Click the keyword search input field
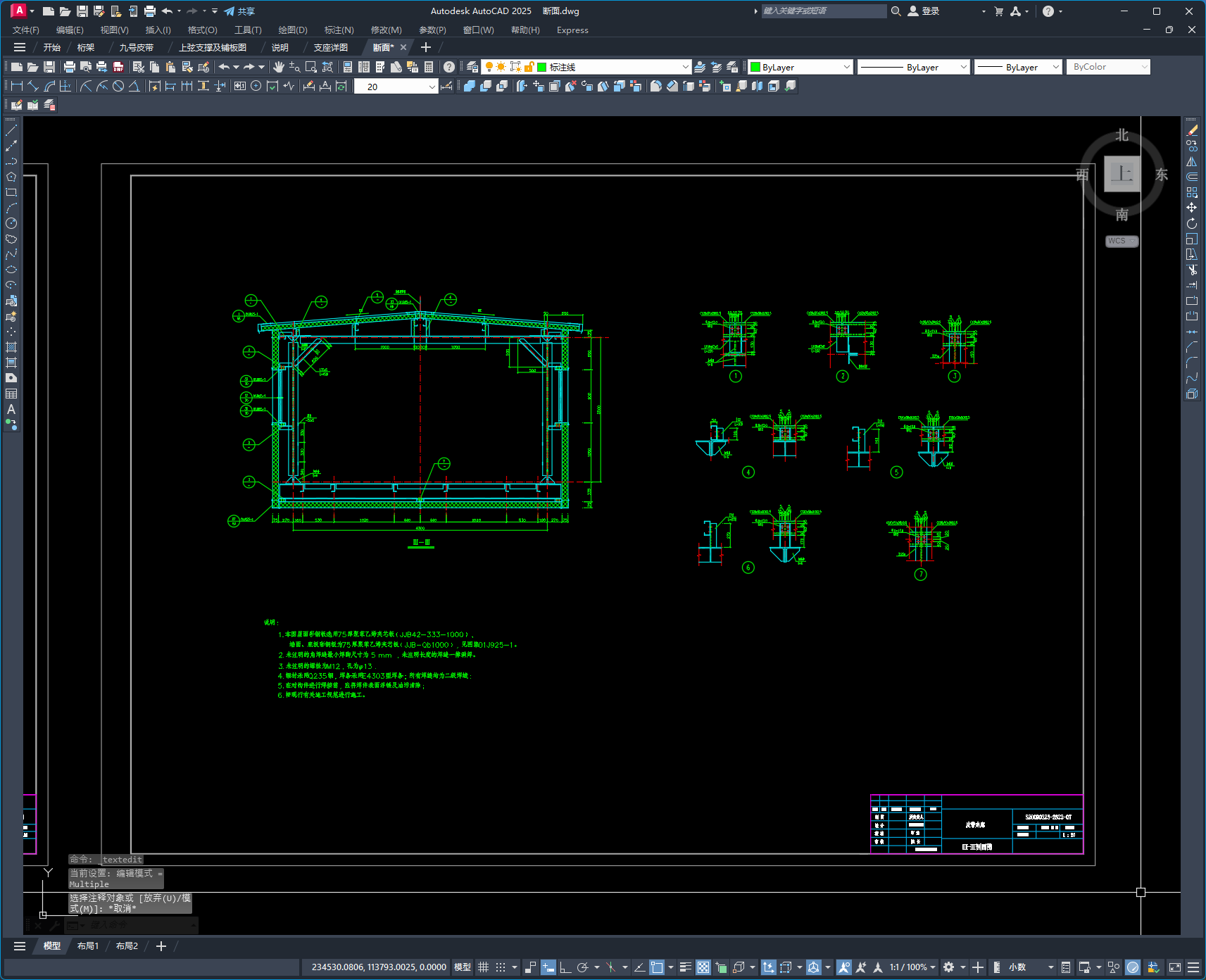Screen dimensions: 1206x980 (824, 11)
